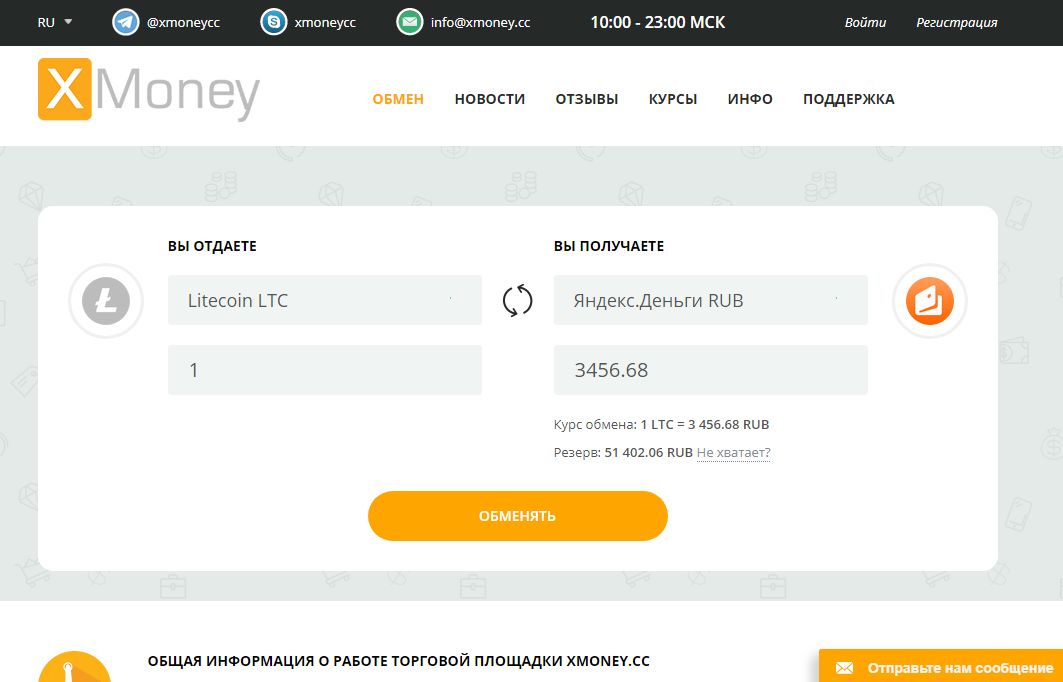This screenshot has width=1063, height=682.
Task: Open the НОВОСТИ menu item
Action: (x=489, y=99)
